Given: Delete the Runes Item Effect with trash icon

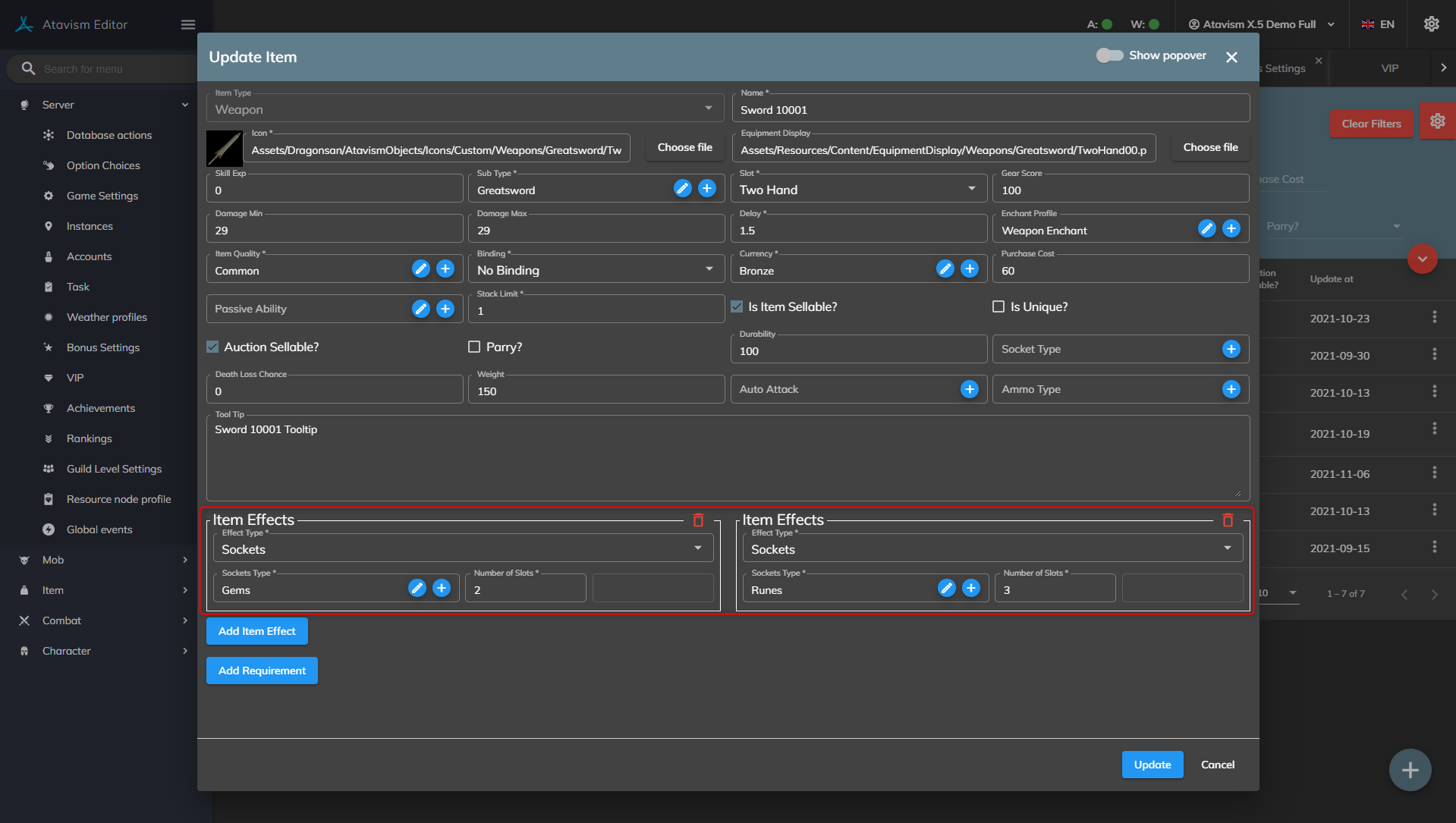Looking at the screenshot, I should click(1228, 520).
